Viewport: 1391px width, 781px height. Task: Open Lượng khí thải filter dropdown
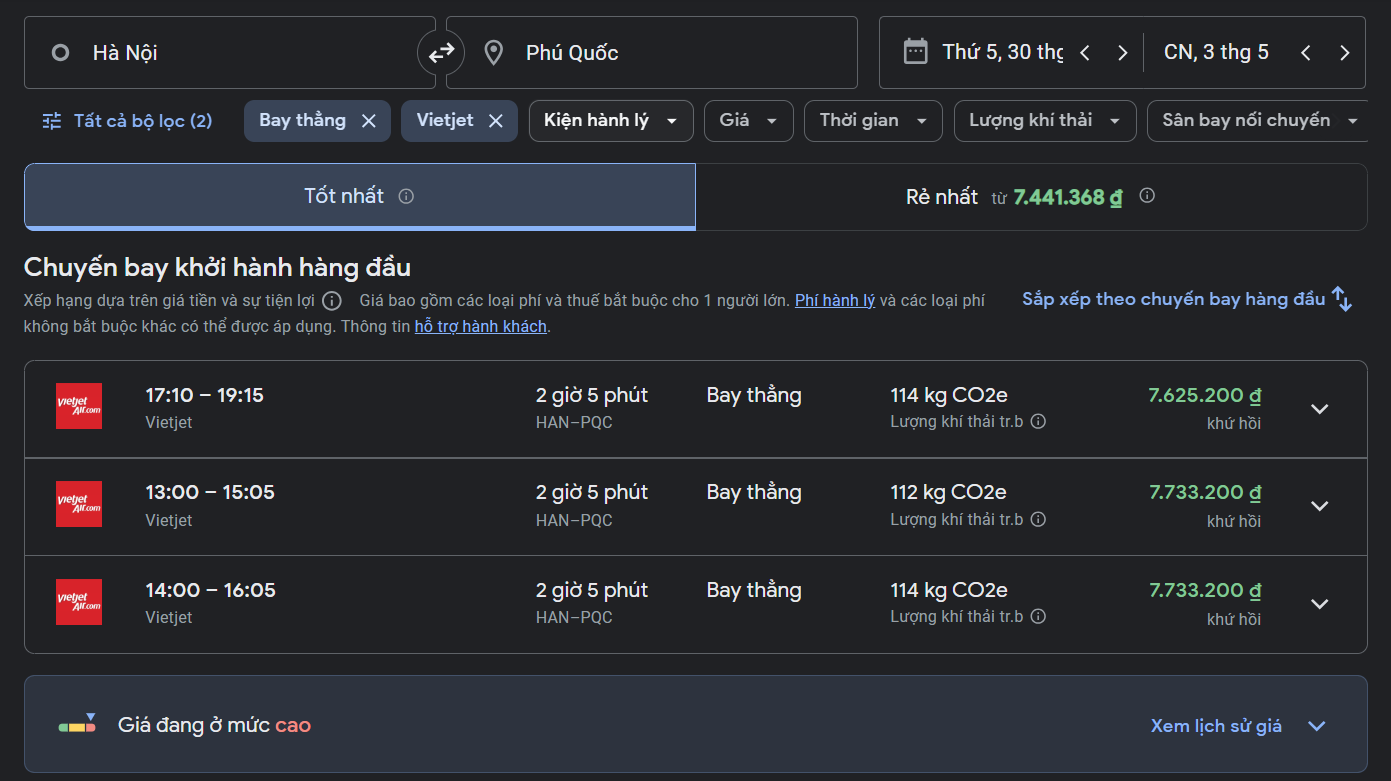click(x=1044, y=121)
